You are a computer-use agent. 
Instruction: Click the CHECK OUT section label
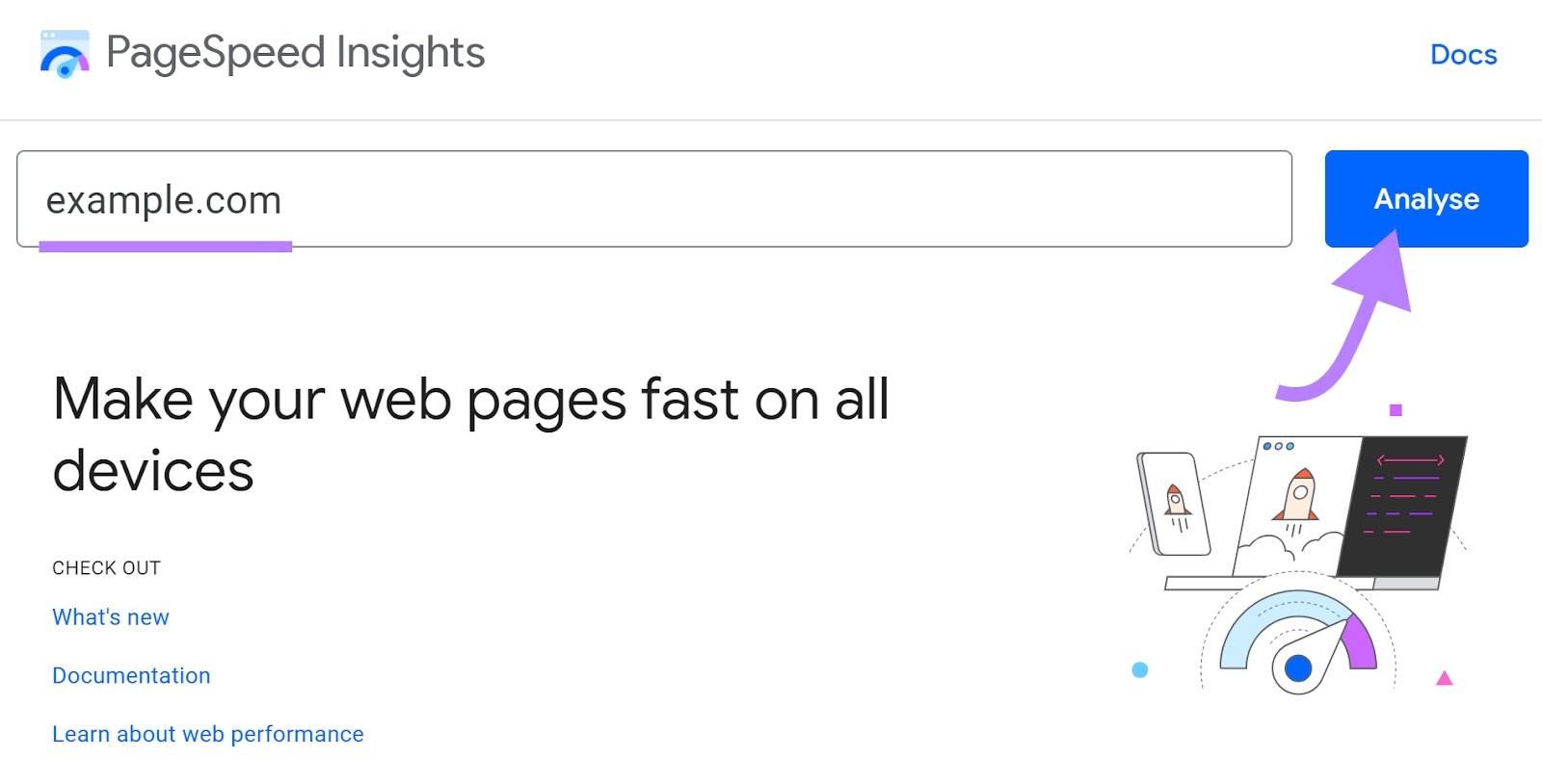pyautogui.click(x=106, y=567)
